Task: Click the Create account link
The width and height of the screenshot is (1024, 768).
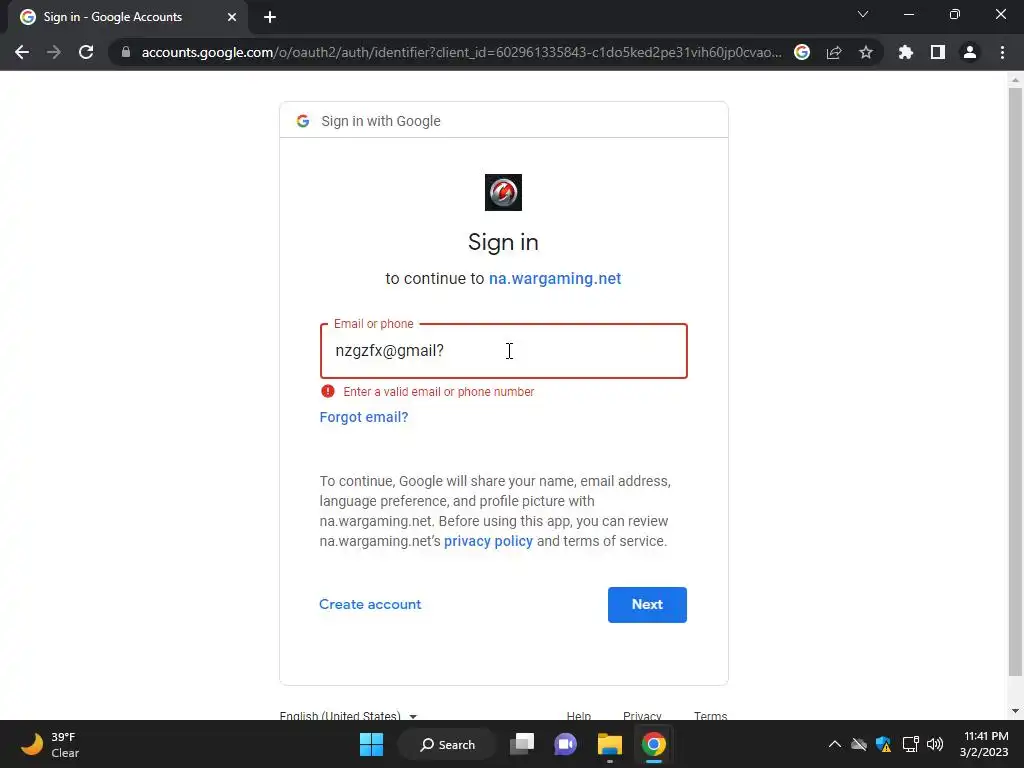Action: pos(370,604)
